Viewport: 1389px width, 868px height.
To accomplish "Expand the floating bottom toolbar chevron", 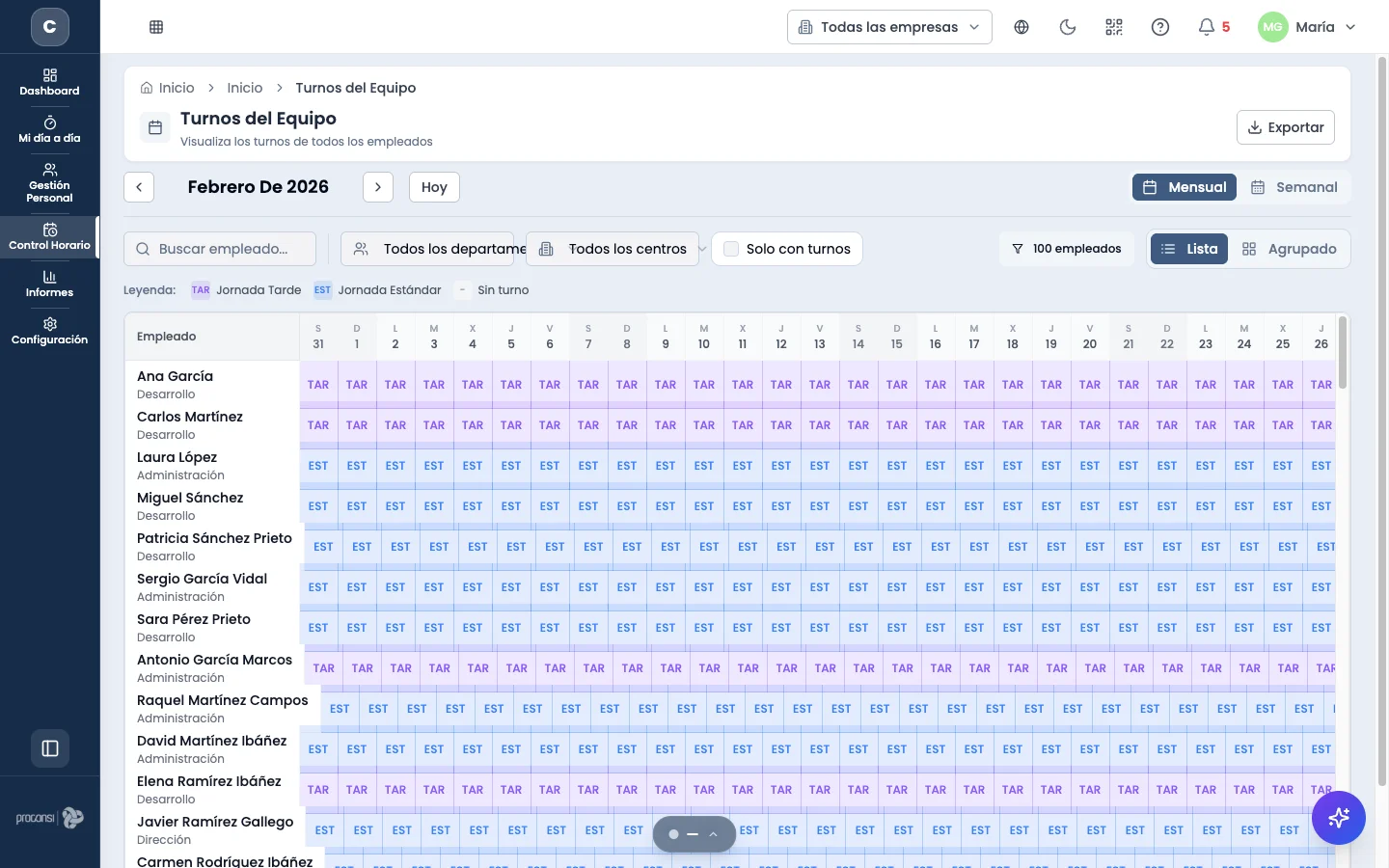I will pyautogui.click(x=713, y=834).
